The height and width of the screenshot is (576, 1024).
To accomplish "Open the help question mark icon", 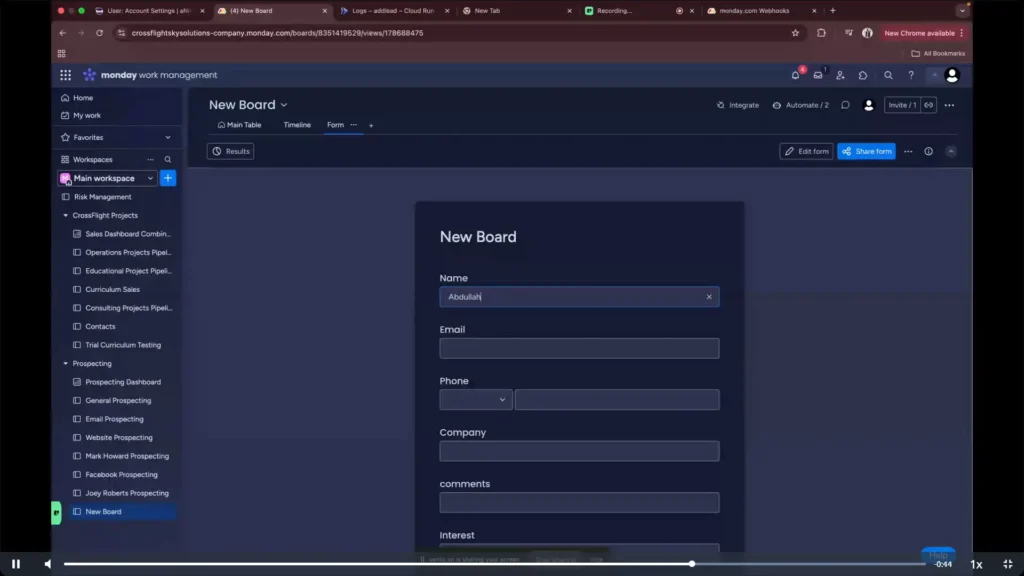I will (x=911, y=75).
